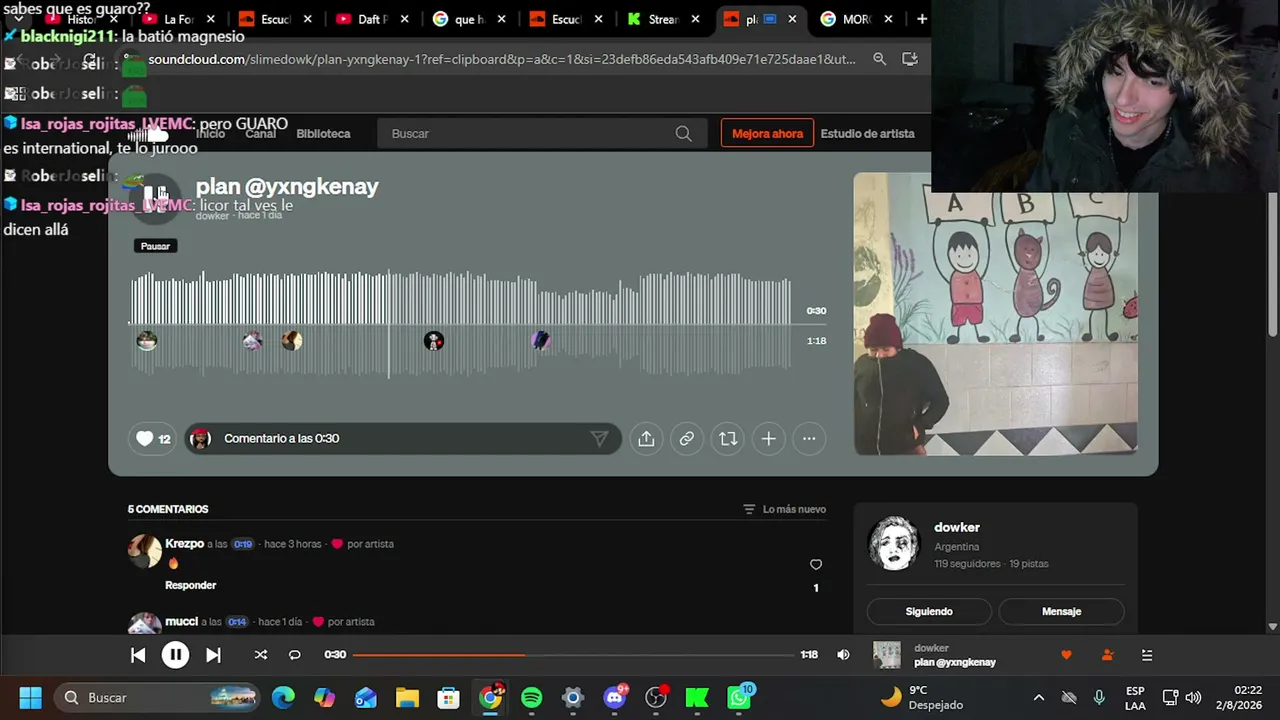Open a new browser tab

point(922,19)
